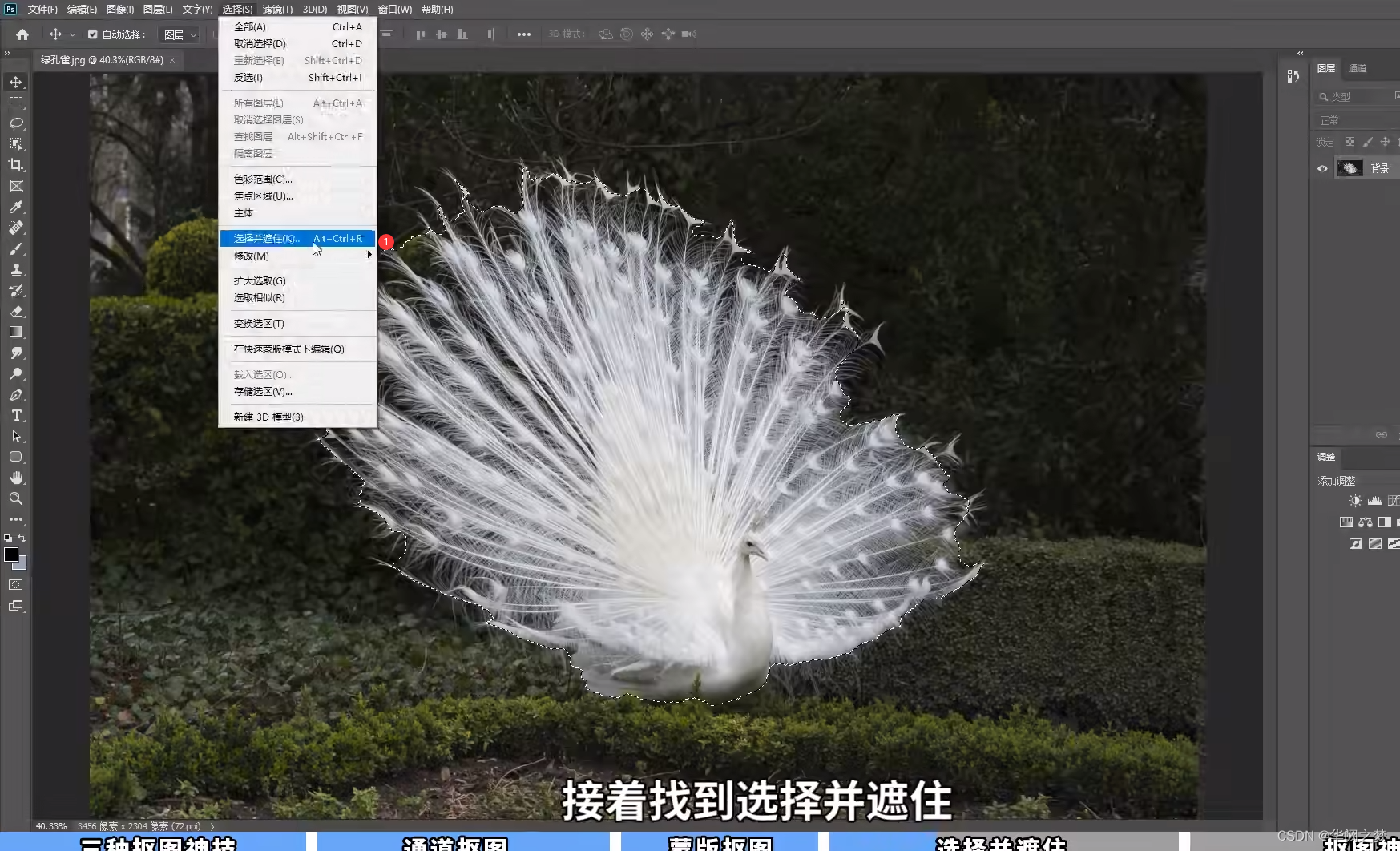Select the Eyedropper tool
The height and width of the screenshot is (851, 1400).
[x=16, y=208]
